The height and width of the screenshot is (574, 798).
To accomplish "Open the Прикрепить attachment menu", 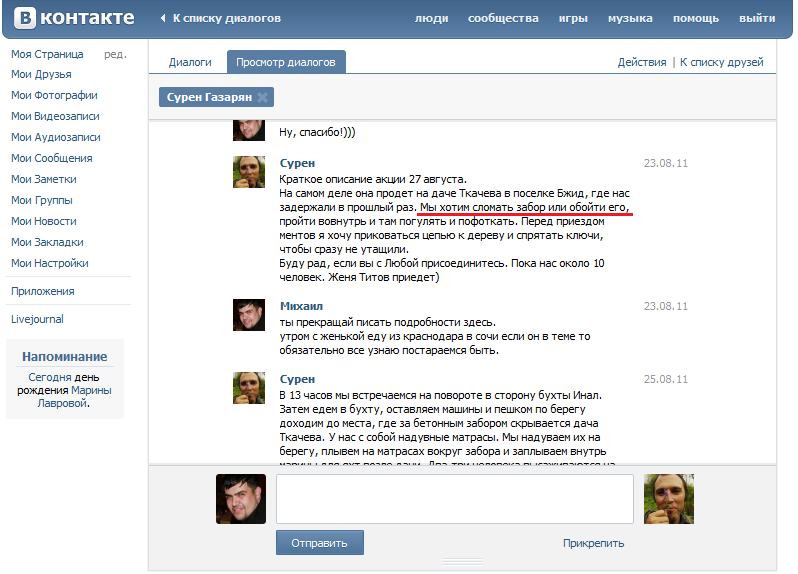I will click(593, 543).
